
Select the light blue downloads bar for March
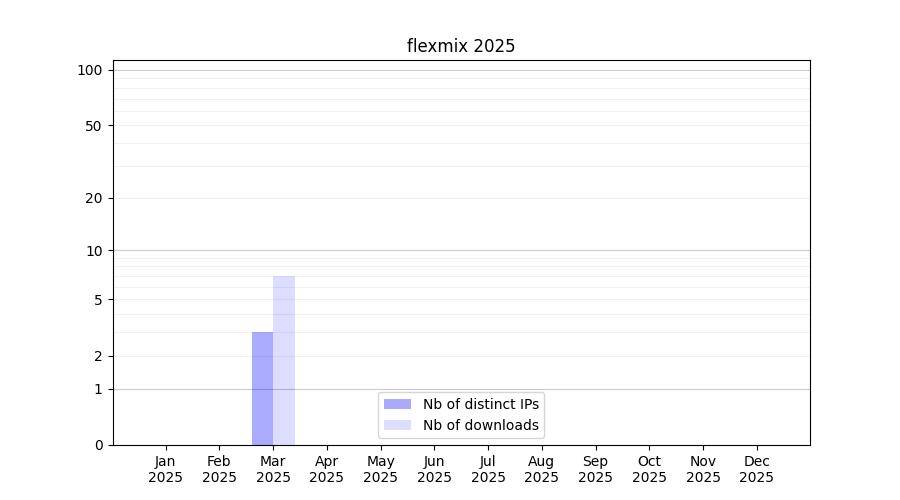[x=284, y=360]
